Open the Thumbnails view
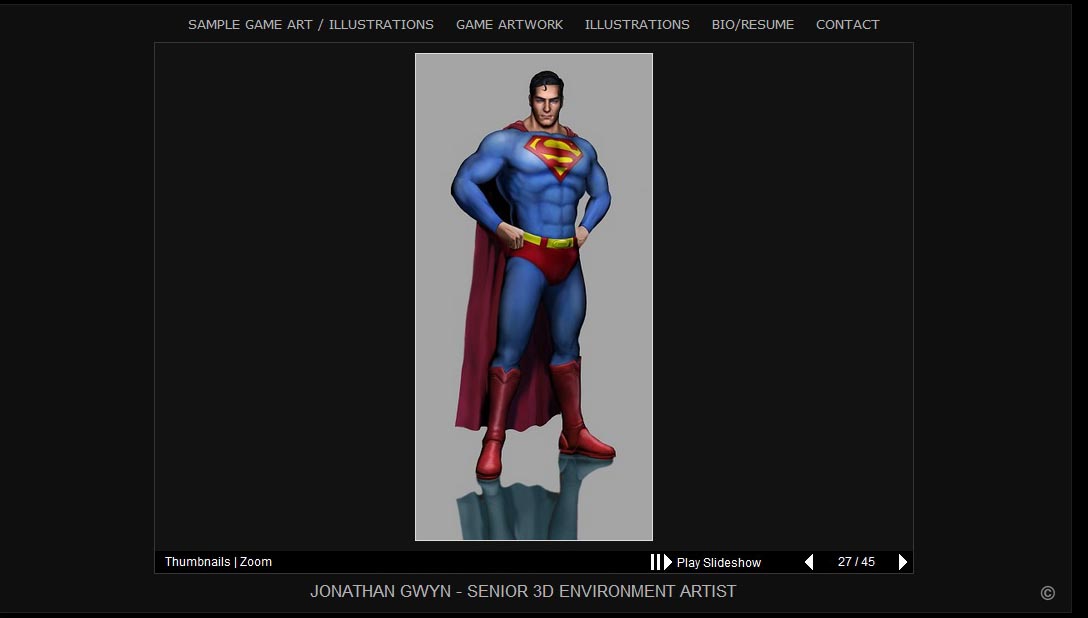The width and height of the screenshot is (1088, 618). pos(197,562)
